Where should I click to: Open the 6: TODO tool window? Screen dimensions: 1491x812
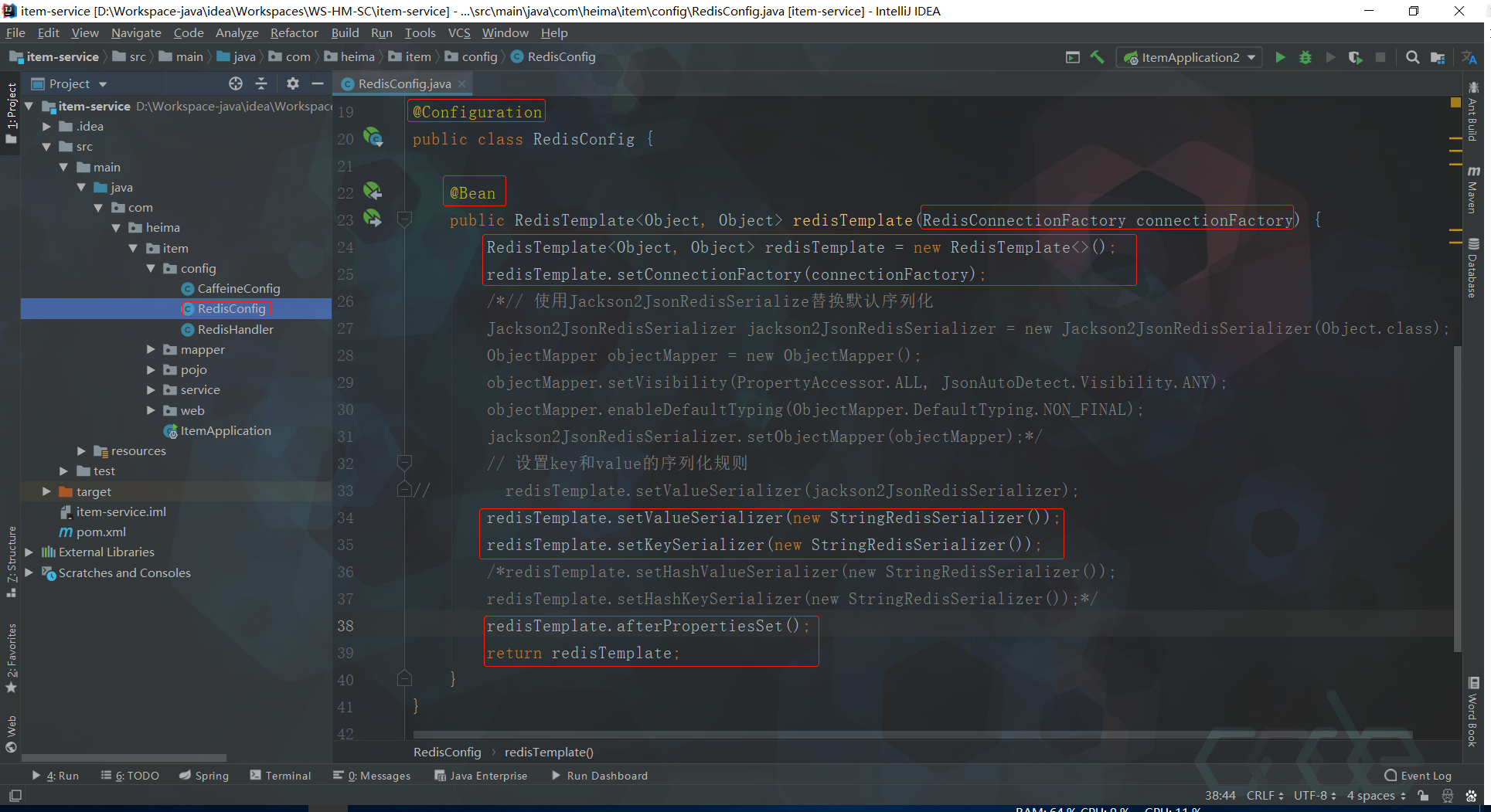tap(130, 775)
